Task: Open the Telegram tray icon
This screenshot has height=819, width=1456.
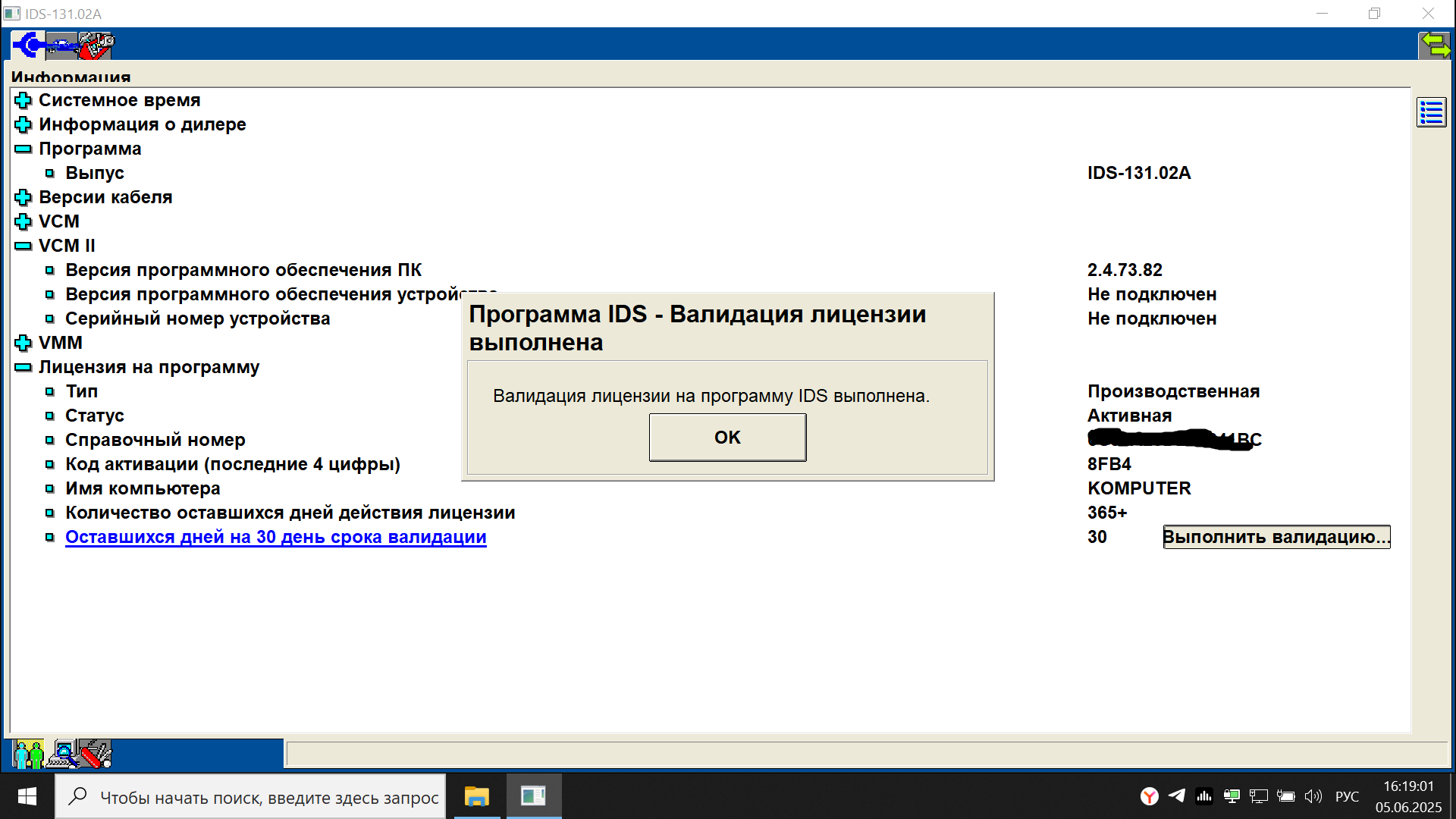Action: [x=1177, y=795]
